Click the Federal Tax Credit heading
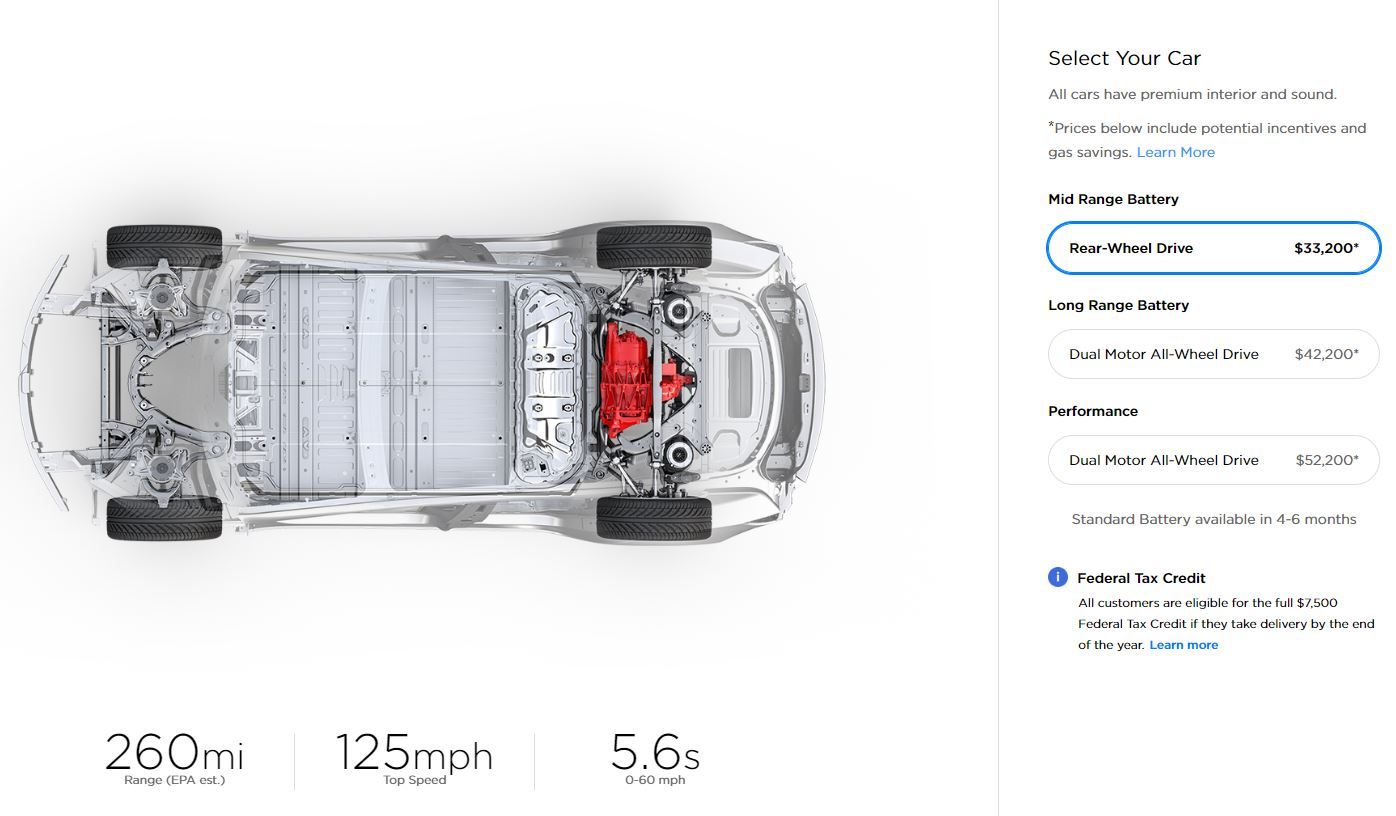Viewport: 1396px width, 816px height. pos(1141,578)
